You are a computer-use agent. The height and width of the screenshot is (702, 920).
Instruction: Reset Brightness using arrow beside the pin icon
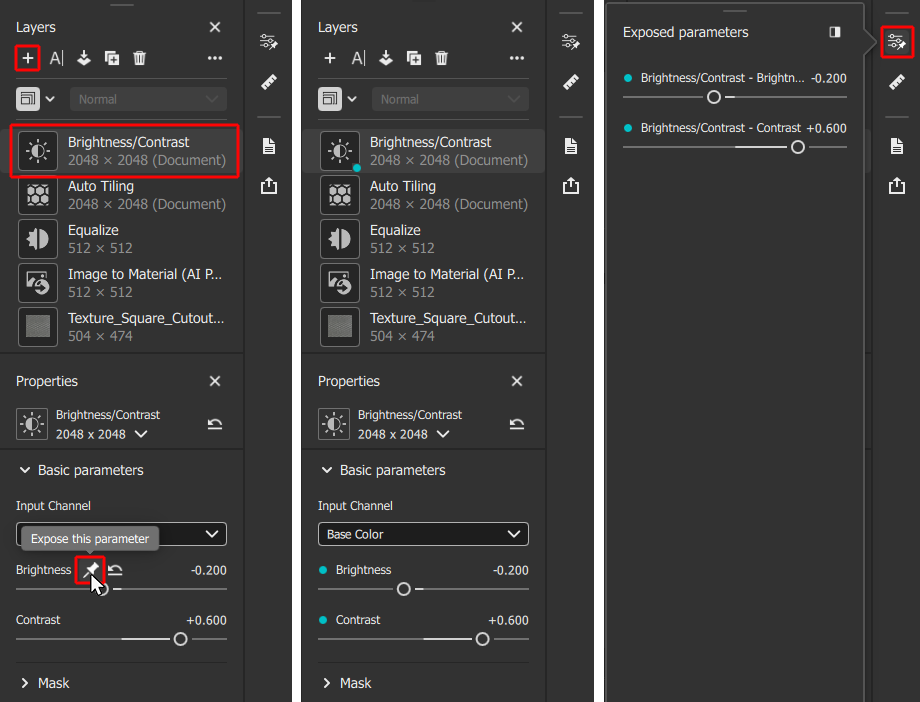coord(116,570)
